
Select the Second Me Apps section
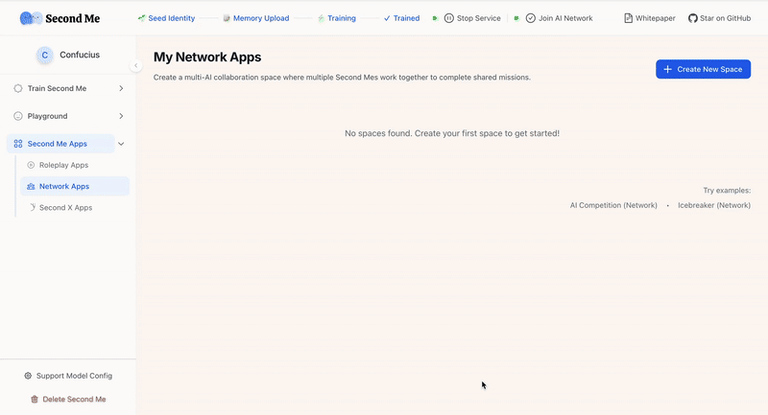tap(61, 144)
